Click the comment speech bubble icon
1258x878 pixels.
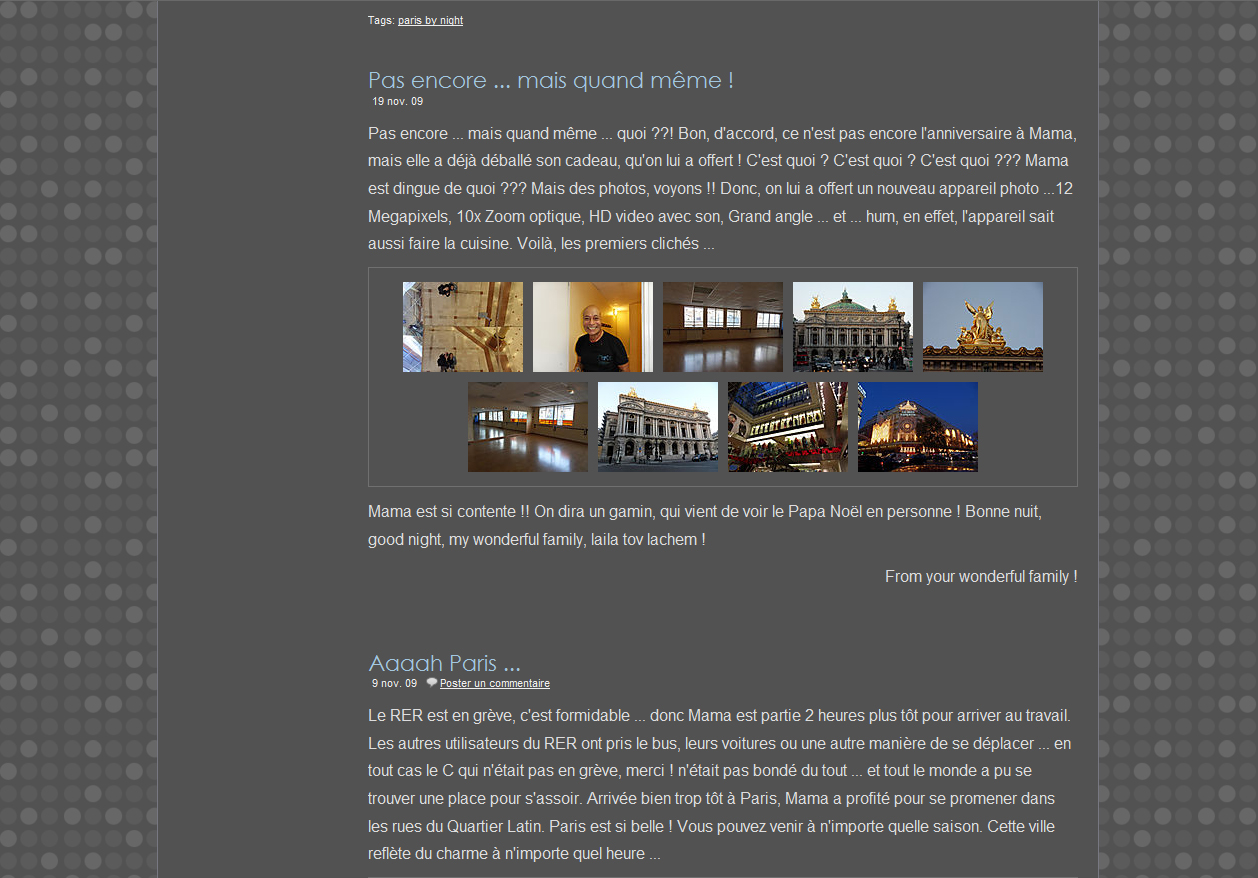pyautogui.click(x=432, y=683)
